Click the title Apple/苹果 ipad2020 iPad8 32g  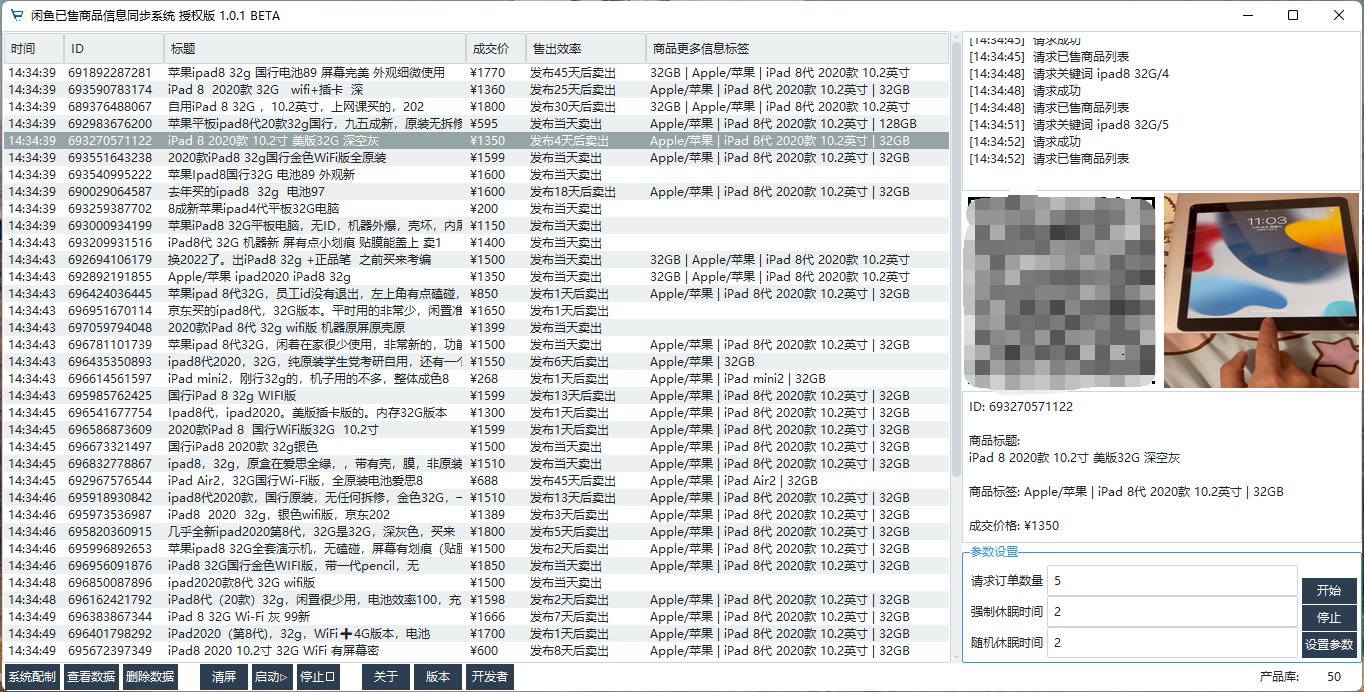point(259,276)
